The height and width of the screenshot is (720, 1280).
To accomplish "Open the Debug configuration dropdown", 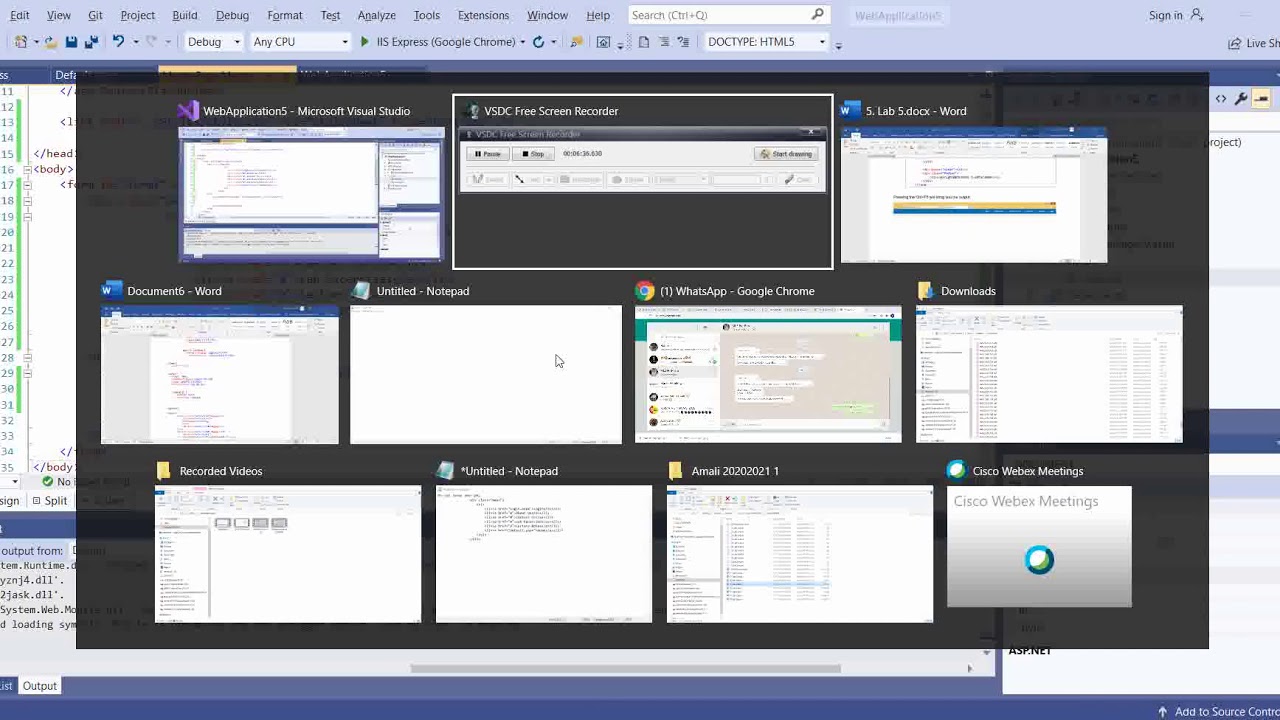I will 214,42.
